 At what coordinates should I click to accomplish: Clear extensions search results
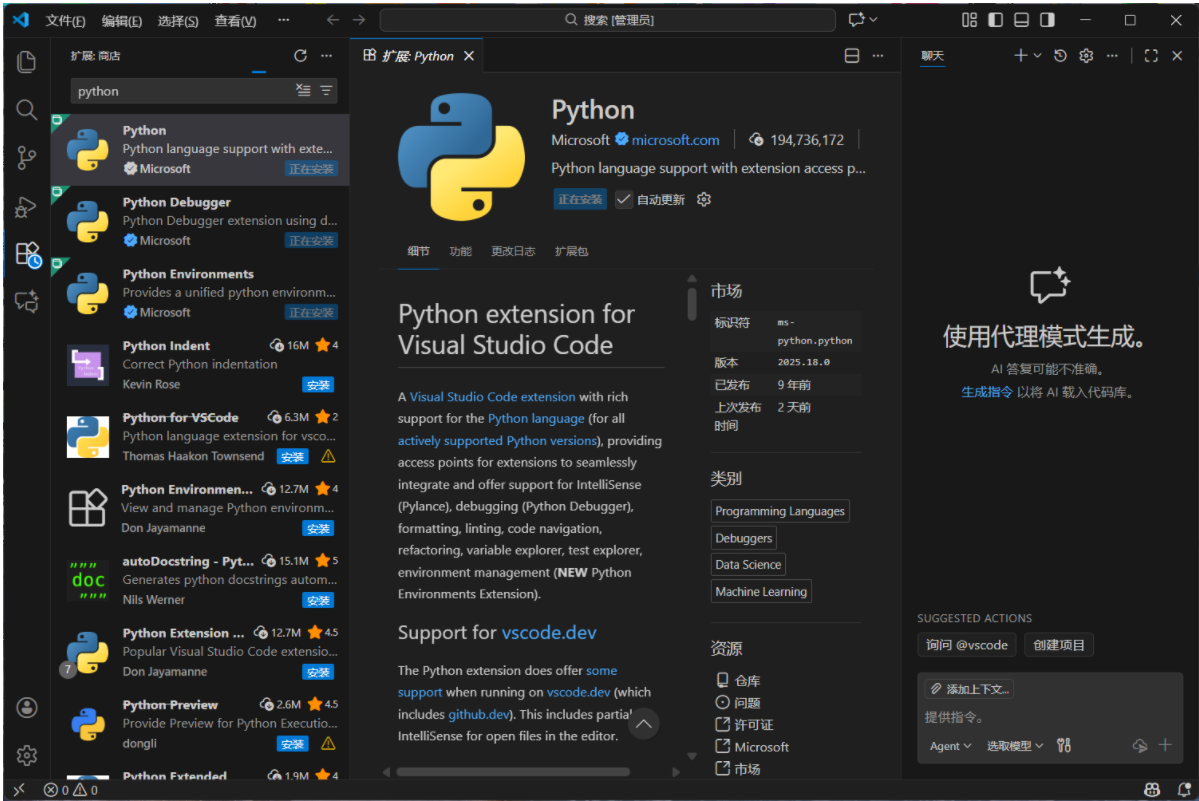point(304,91)
